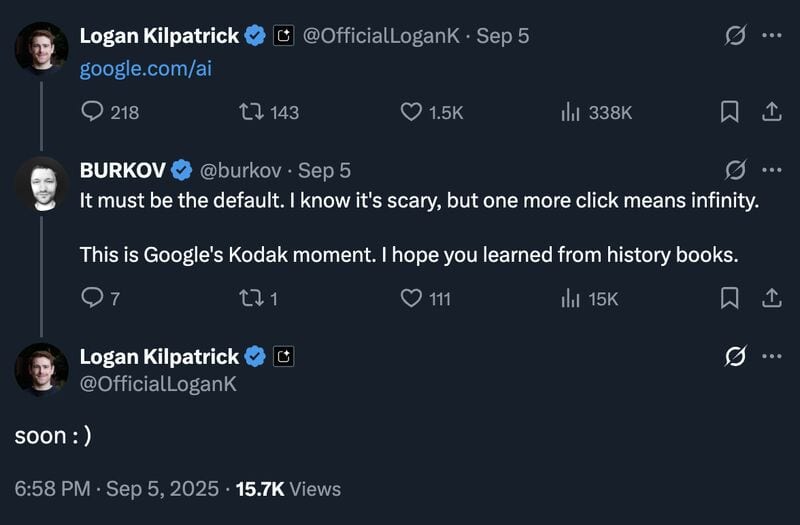This screenshot has height=525, width=800.
Task: Open the @OfficialLoganK handle under main post
Action: point(158,384)
